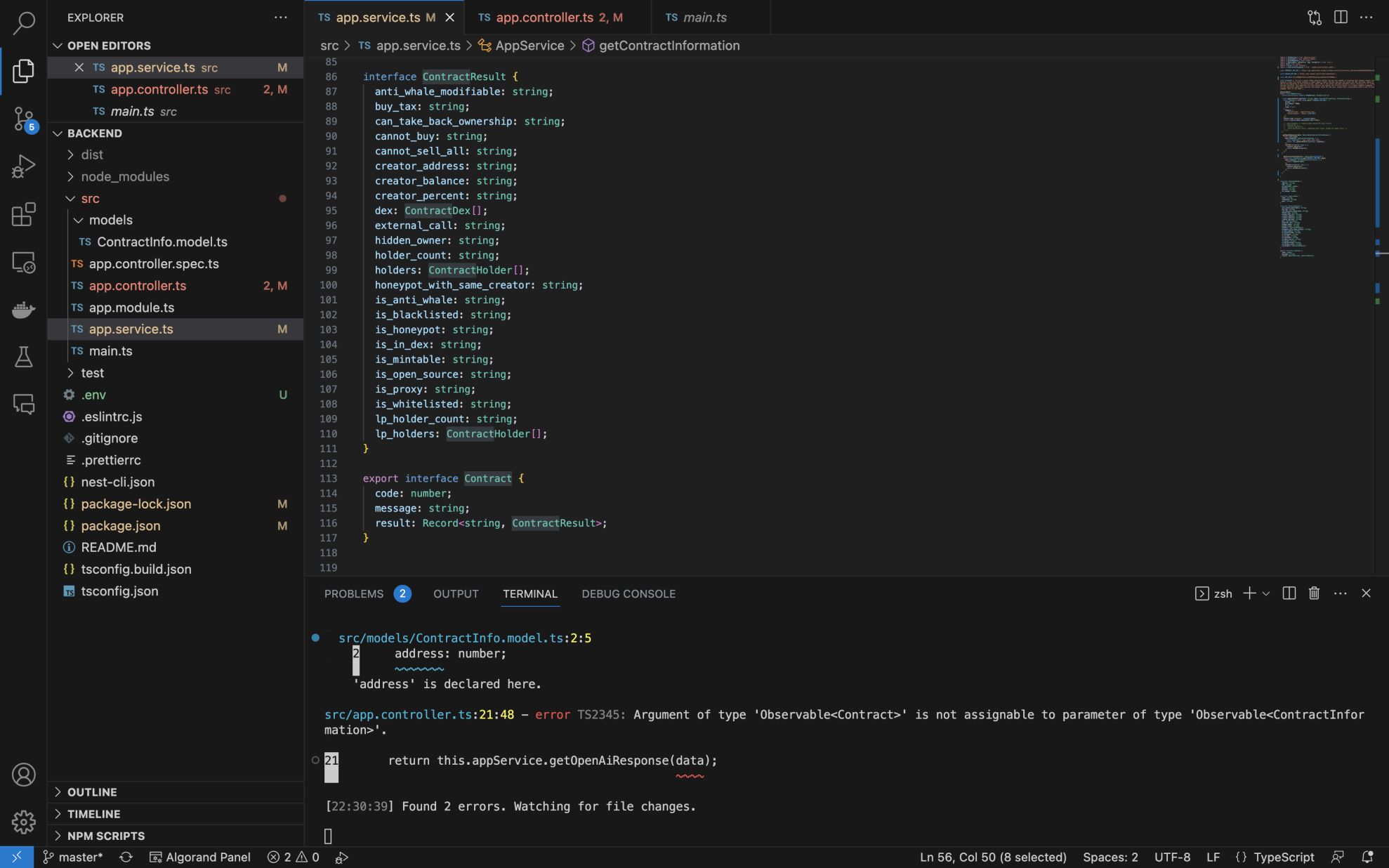Open notifications bell in status bar
Image resolution: width=1389 pixels, height=868 pixels.
pyautogui.click(x=1367, y=857)
